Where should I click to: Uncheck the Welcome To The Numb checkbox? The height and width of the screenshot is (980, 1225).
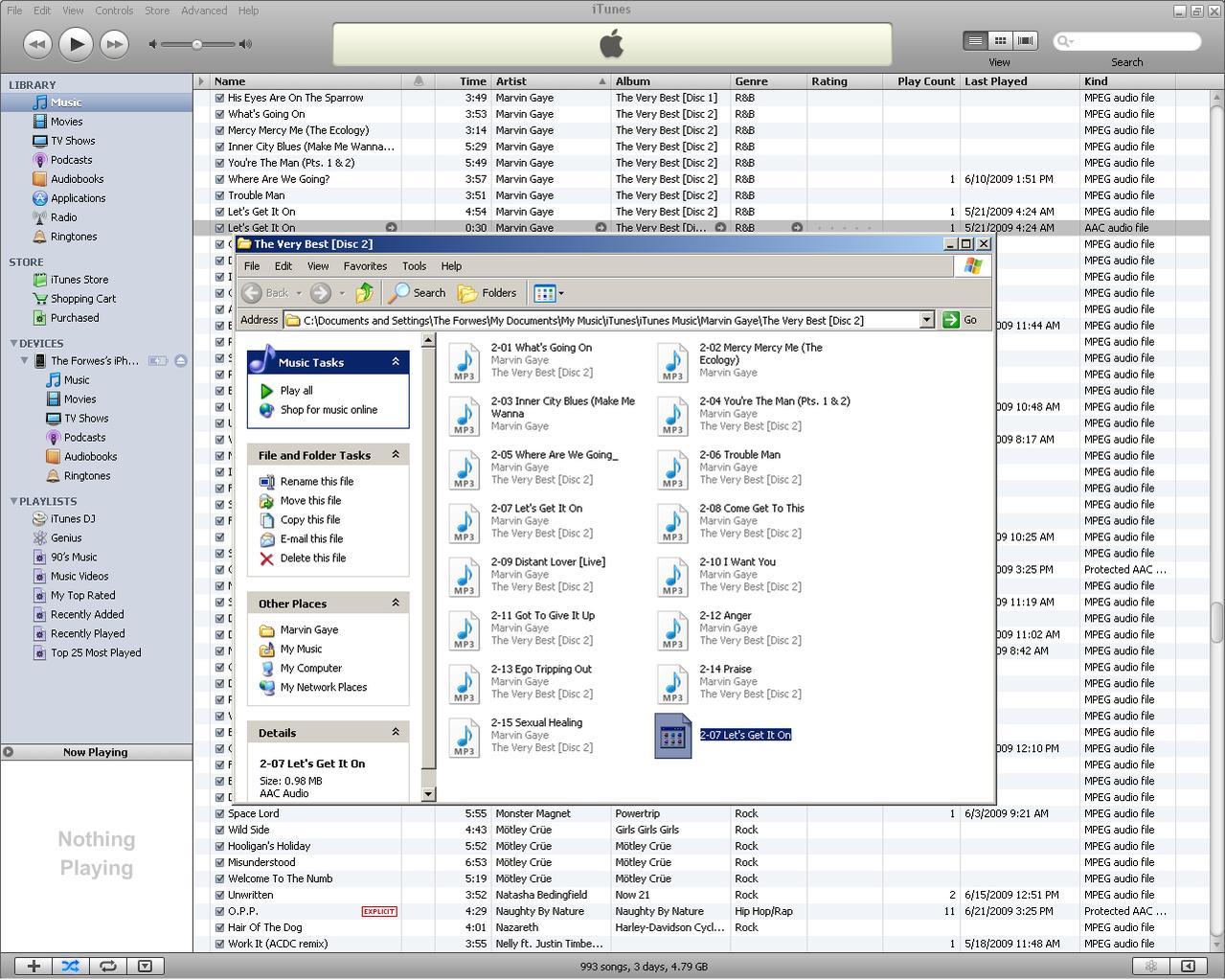(220, 879)
